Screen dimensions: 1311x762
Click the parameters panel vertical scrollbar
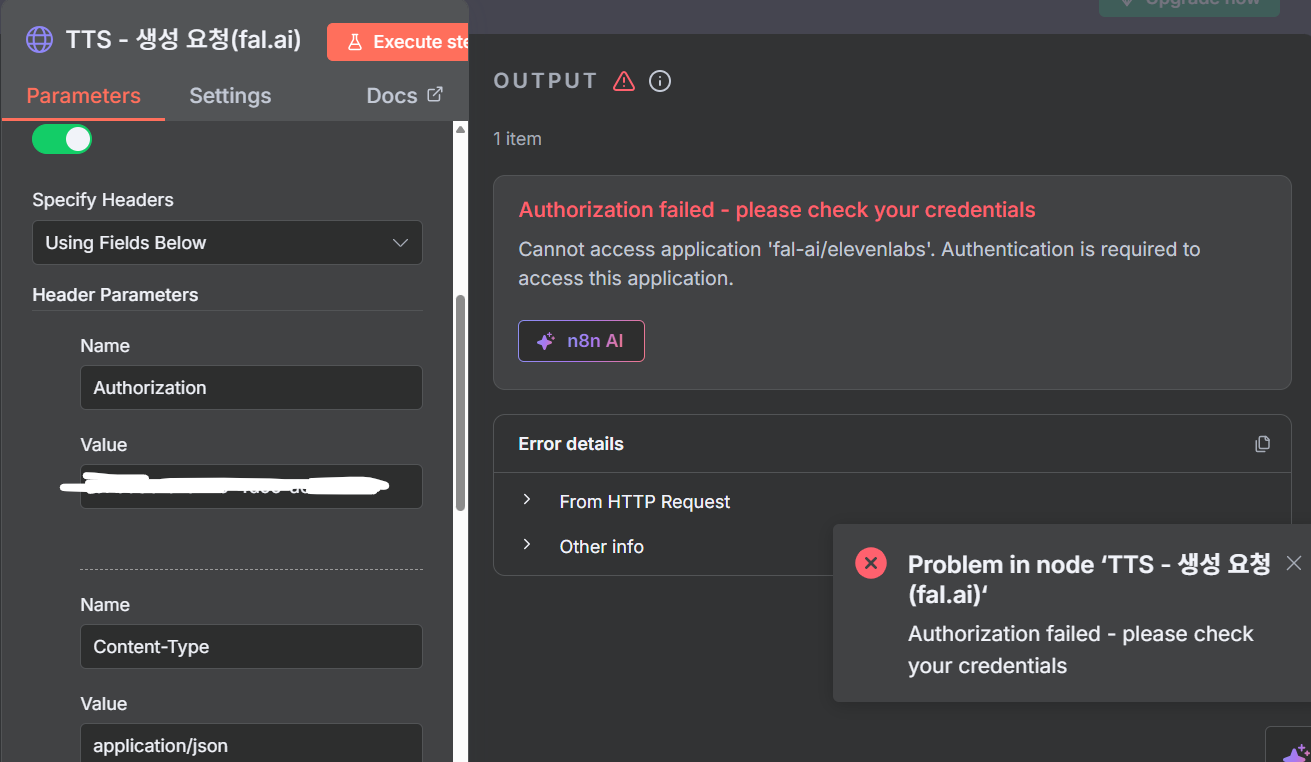[460, 400]
